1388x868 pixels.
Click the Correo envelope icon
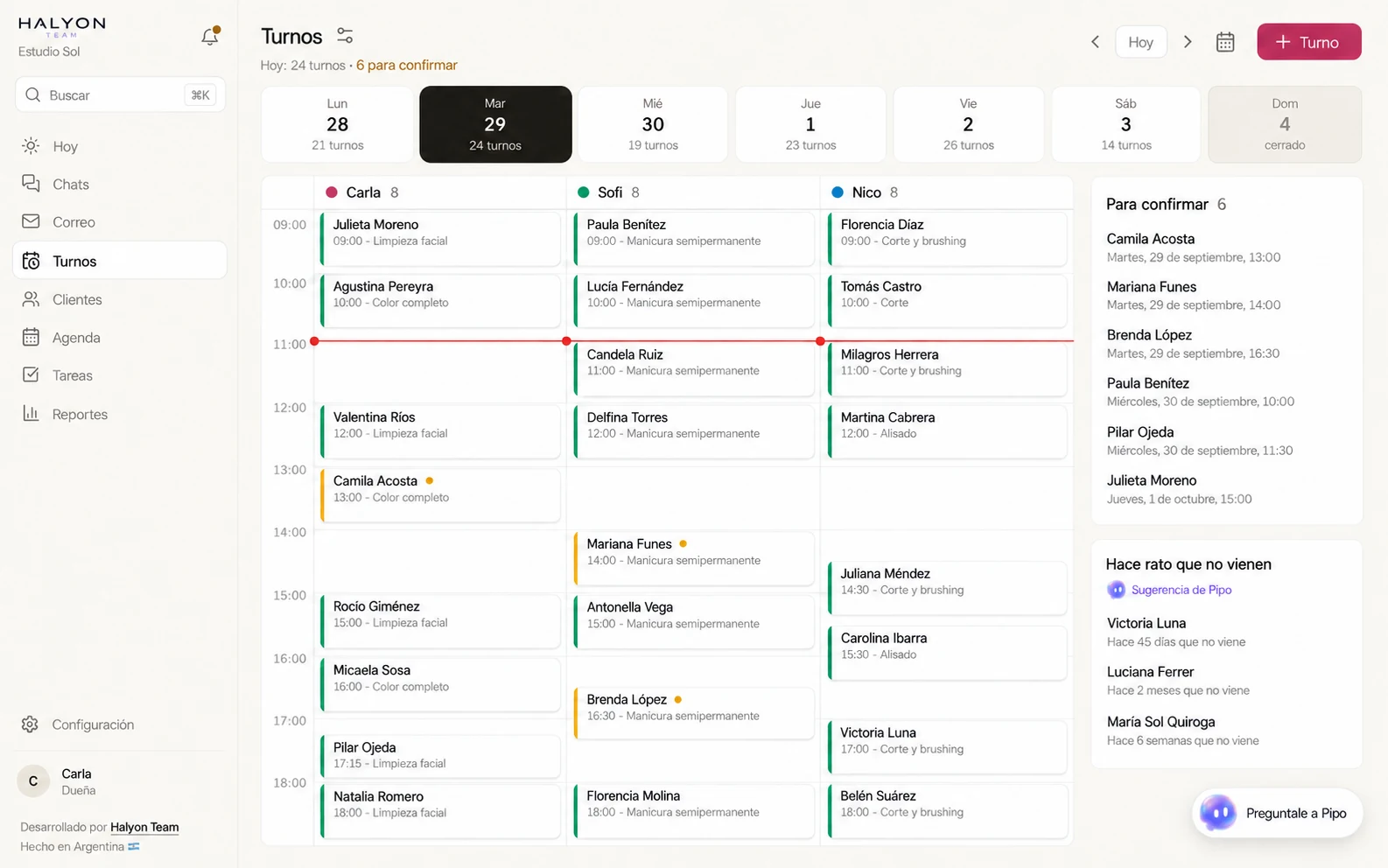coord(31,221)
